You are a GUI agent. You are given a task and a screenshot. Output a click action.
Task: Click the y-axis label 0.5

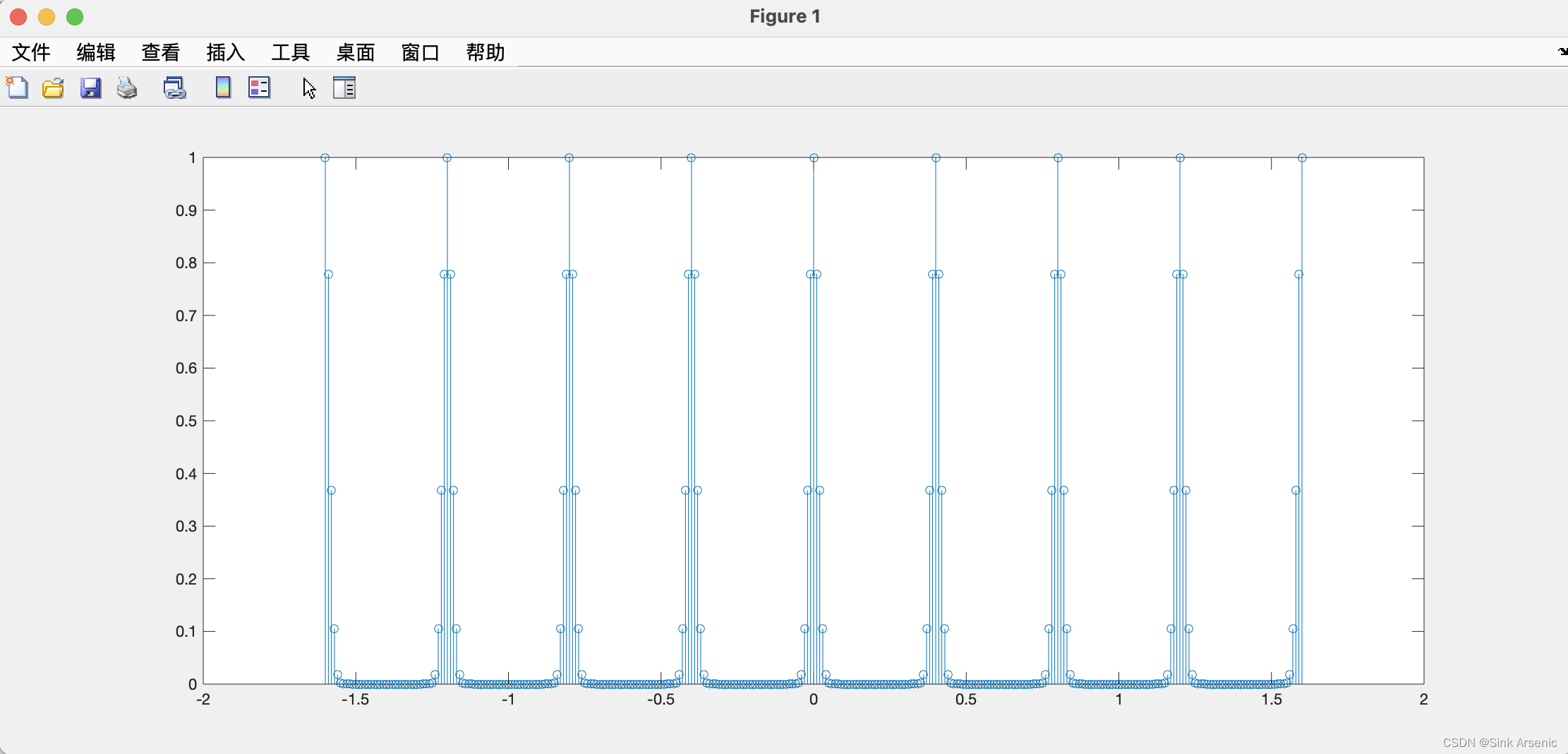tap(186, 421)
